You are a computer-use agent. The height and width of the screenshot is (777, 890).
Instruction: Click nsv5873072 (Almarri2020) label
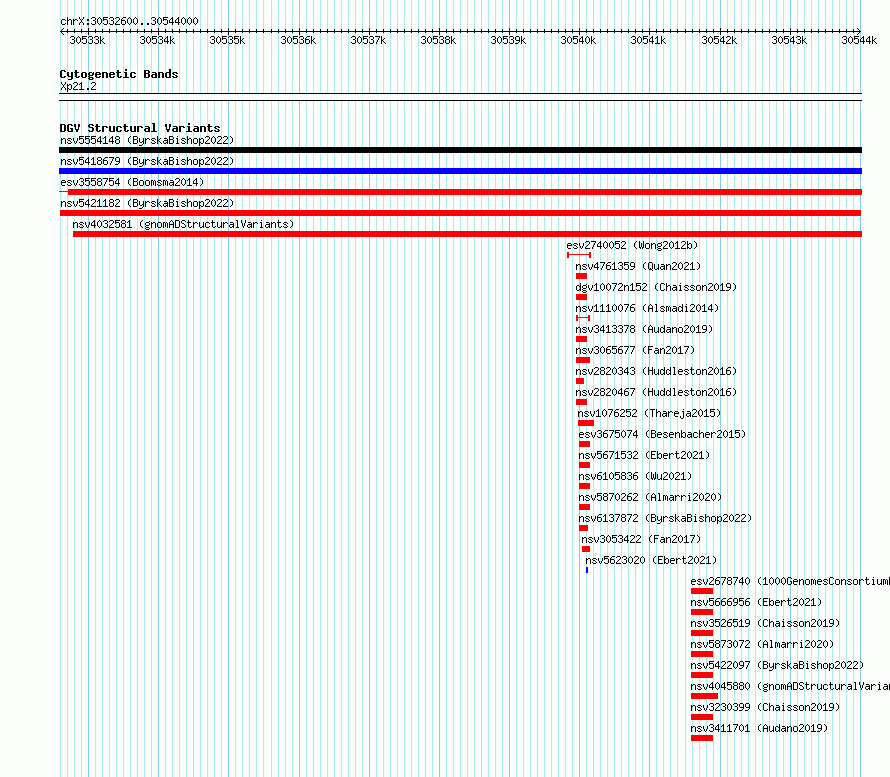click(x=762, y=644)
